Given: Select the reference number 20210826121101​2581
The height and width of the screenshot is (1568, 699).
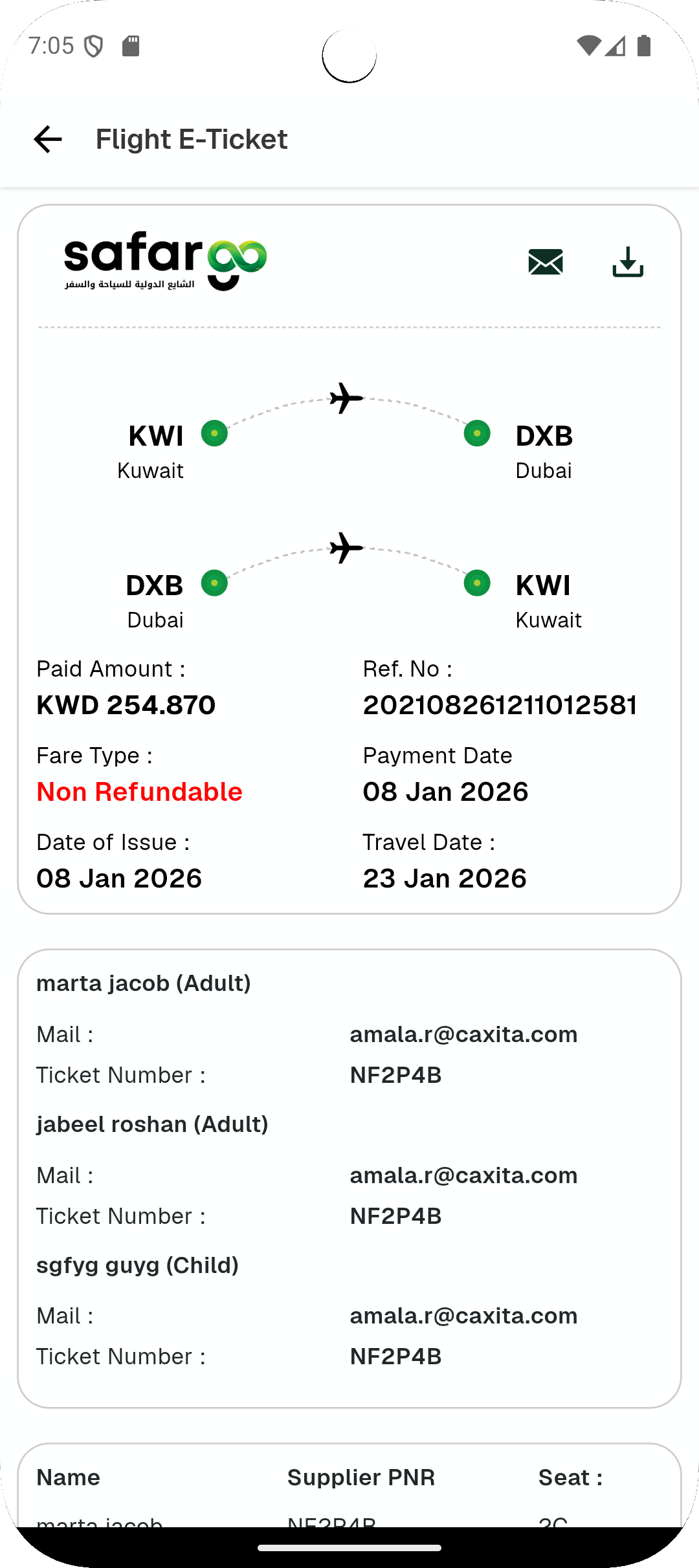Looking at the screenshot, I should [x=500, y=705].
